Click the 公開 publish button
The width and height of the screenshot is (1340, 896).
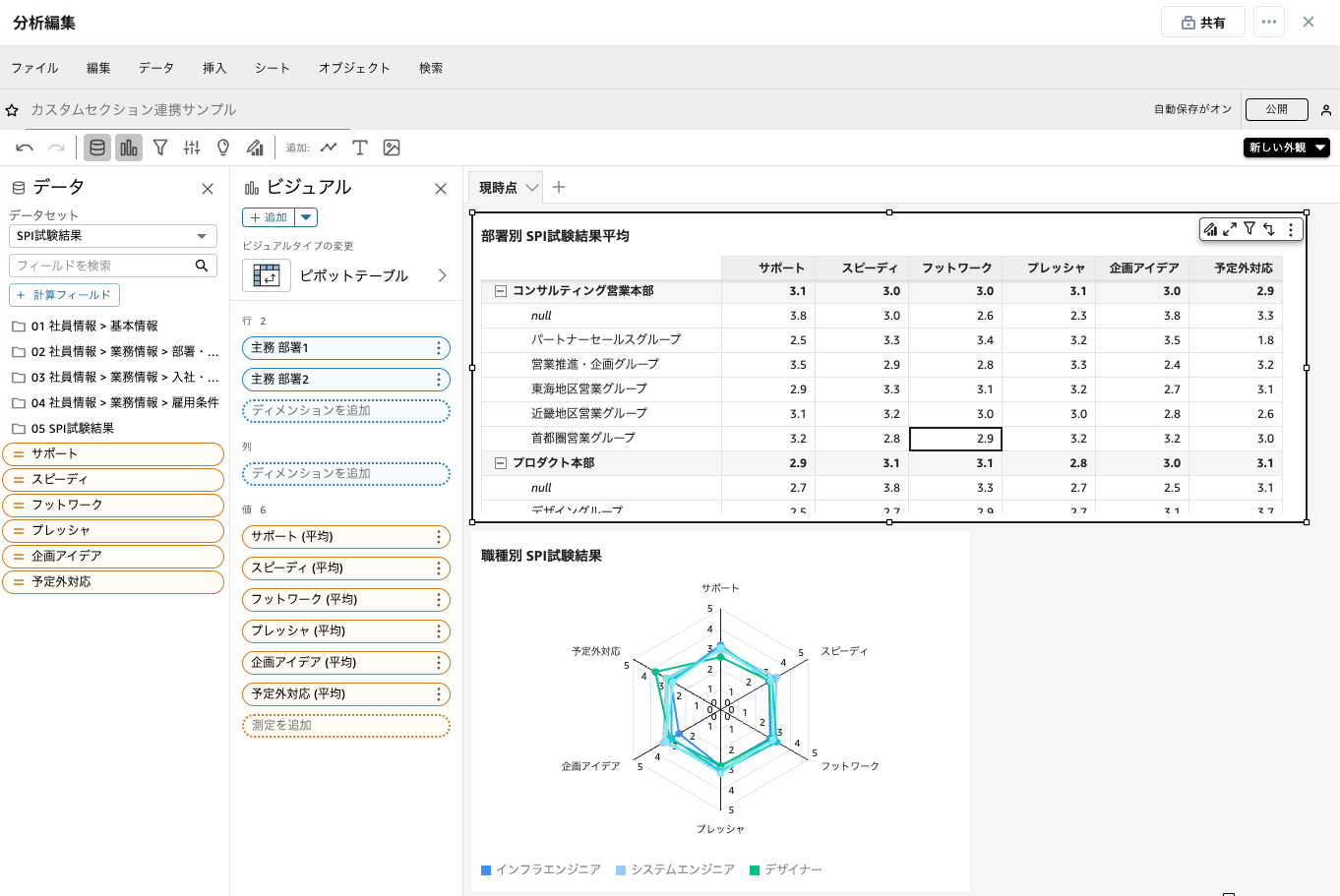coord(1276,109)
